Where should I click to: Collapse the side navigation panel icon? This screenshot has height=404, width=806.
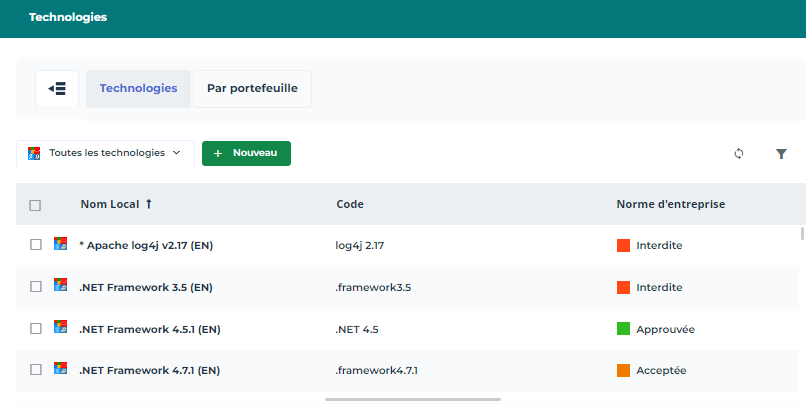coord(57,88)
